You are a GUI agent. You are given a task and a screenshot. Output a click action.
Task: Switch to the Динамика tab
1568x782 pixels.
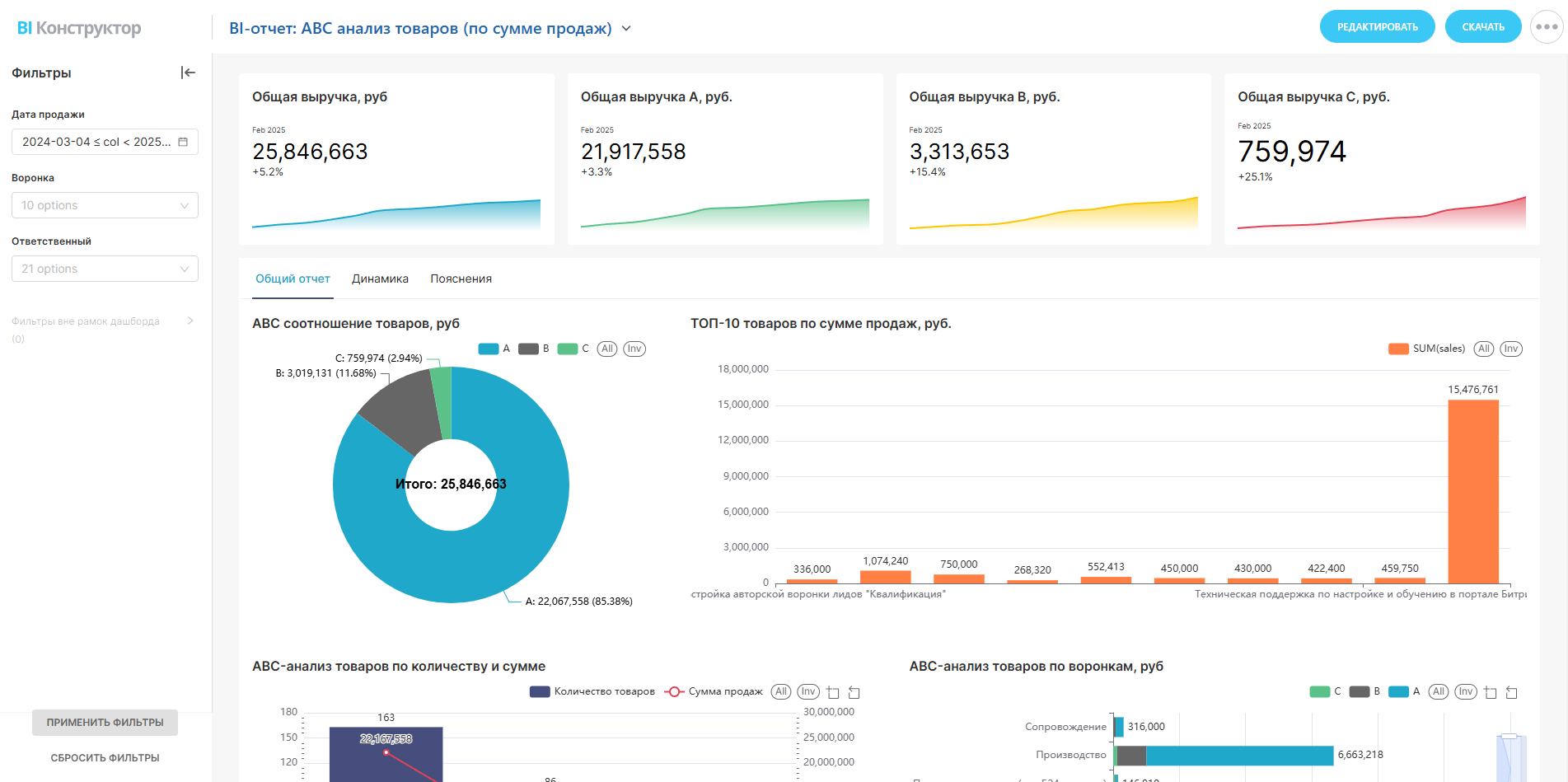tap(380, 279)
